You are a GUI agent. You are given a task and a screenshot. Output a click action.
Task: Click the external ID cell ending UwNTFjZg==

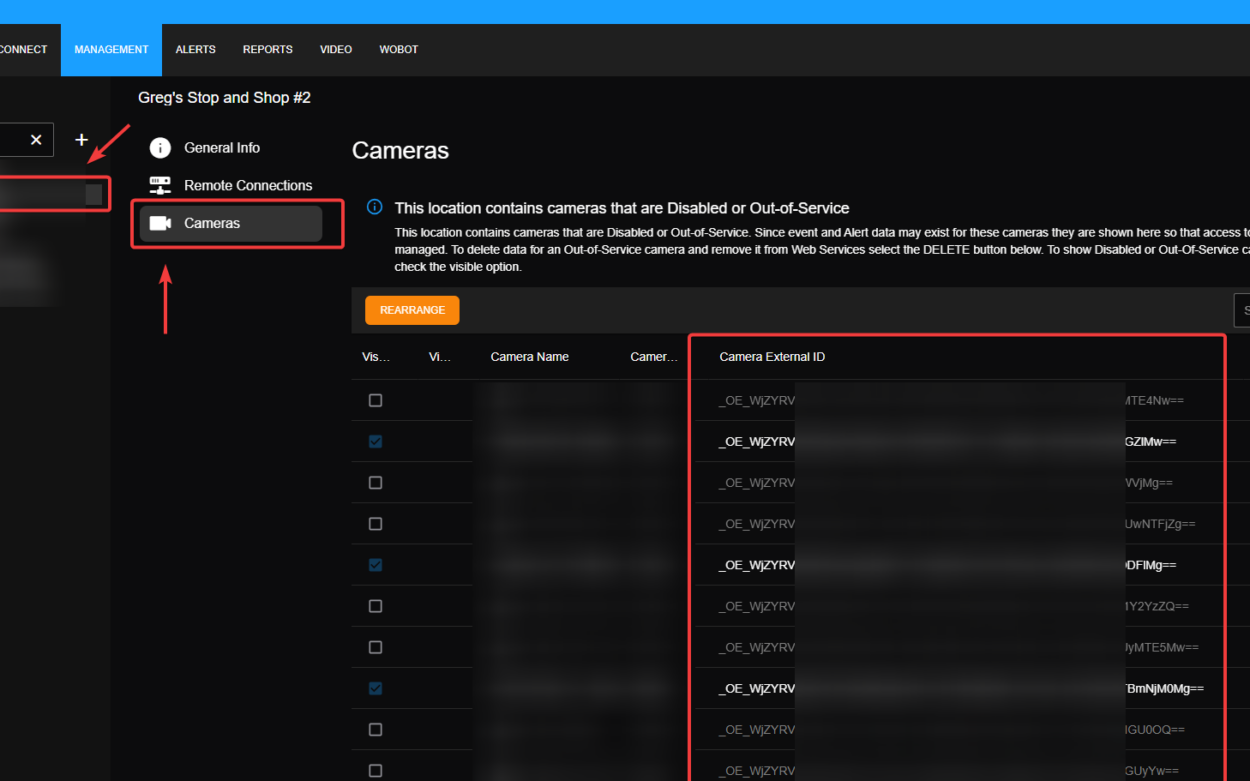pyautogui.click(x=956, y=524)
